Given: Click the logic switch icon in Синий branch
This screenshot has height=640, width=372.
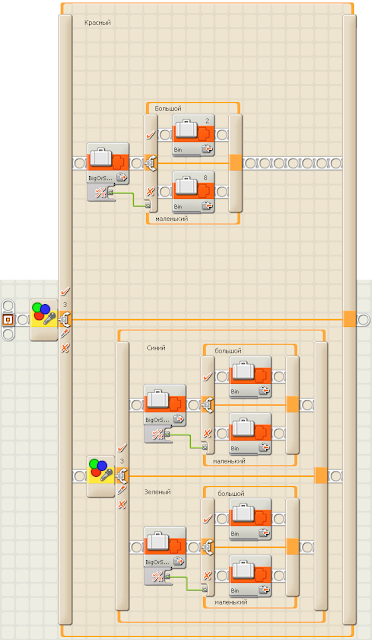Looking at the screenshot, I should 207,405.
